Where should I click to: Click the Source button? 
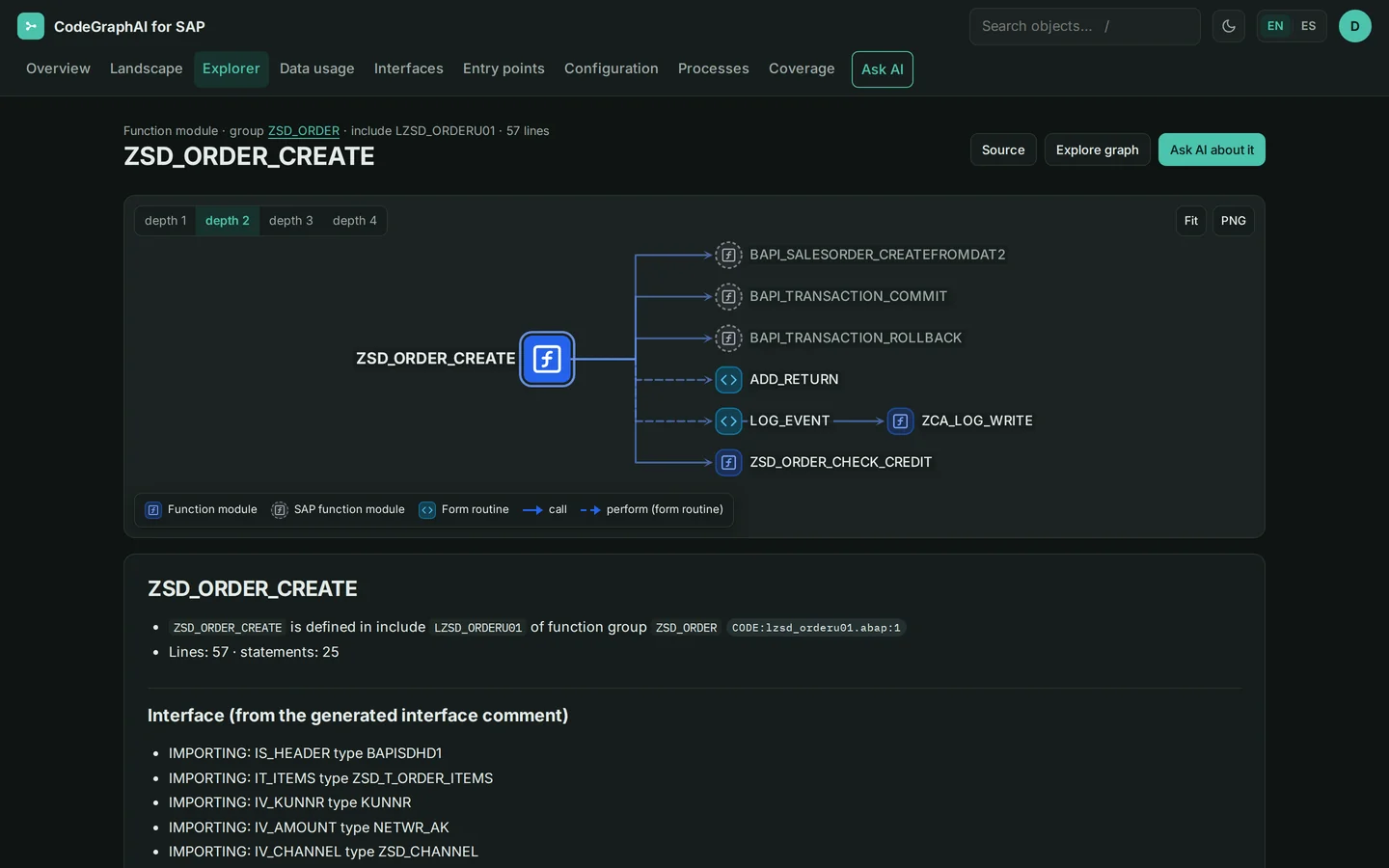pos(1003,149)
